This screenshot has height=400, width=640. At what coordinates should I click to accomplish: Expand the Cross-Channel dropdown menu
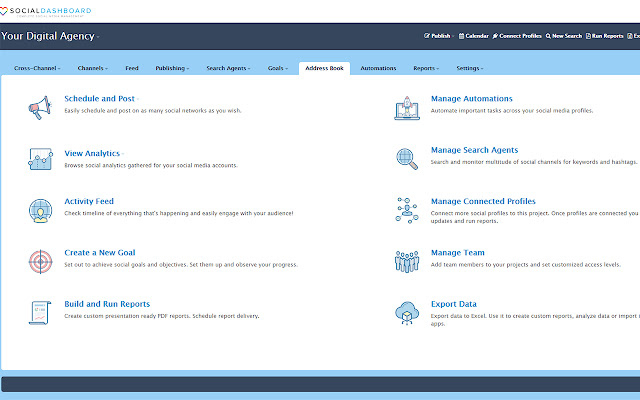38,69
